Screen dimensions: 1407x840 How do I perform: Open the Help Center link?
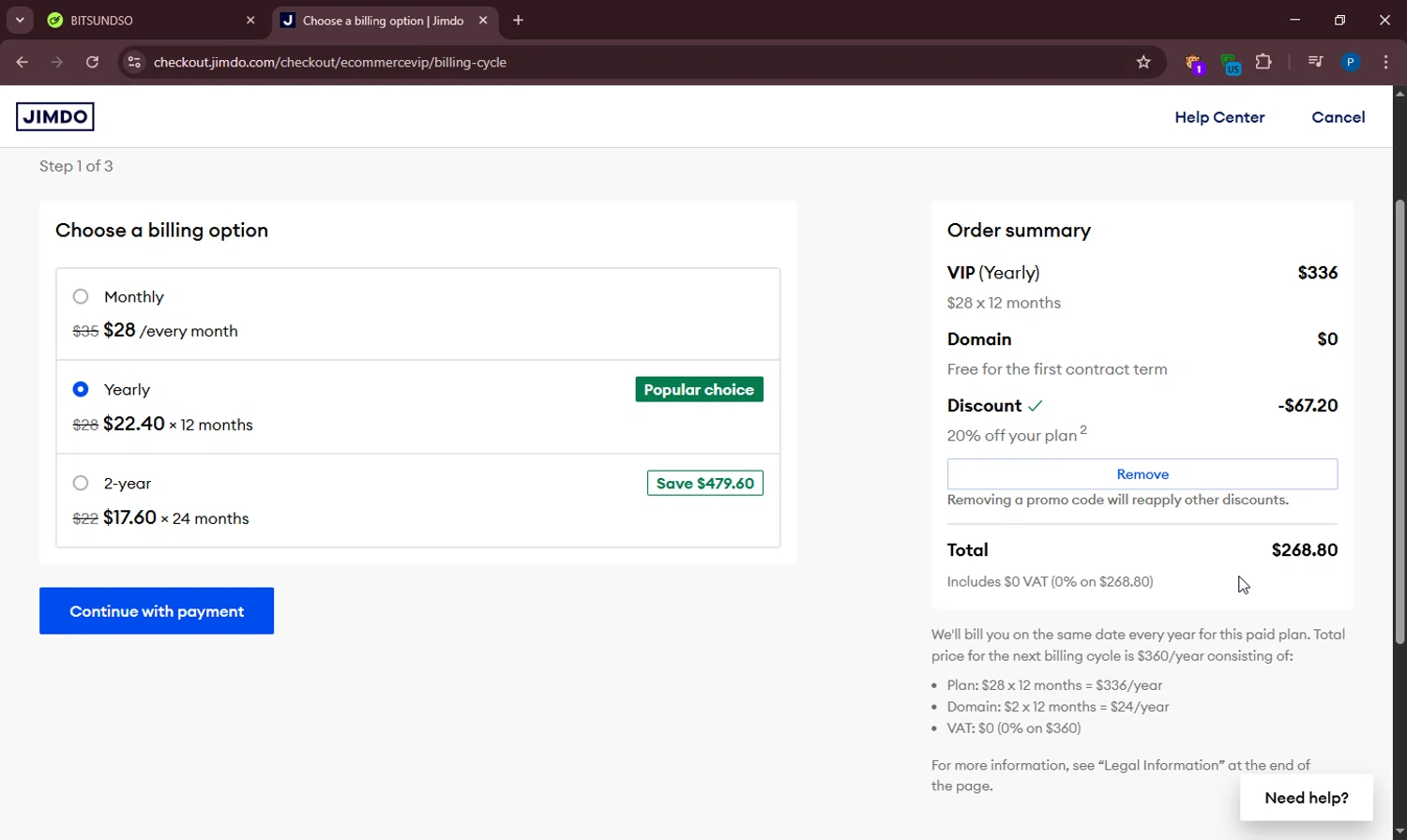click(x=1219, y=117)
